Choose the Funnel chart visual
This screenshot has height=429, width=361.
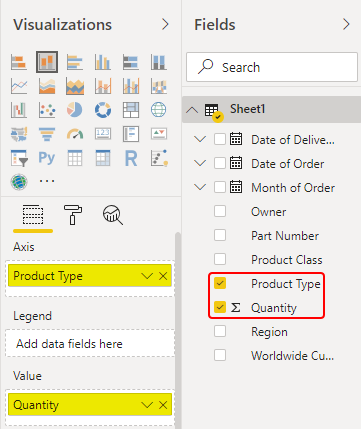click(x=47, y=134)
